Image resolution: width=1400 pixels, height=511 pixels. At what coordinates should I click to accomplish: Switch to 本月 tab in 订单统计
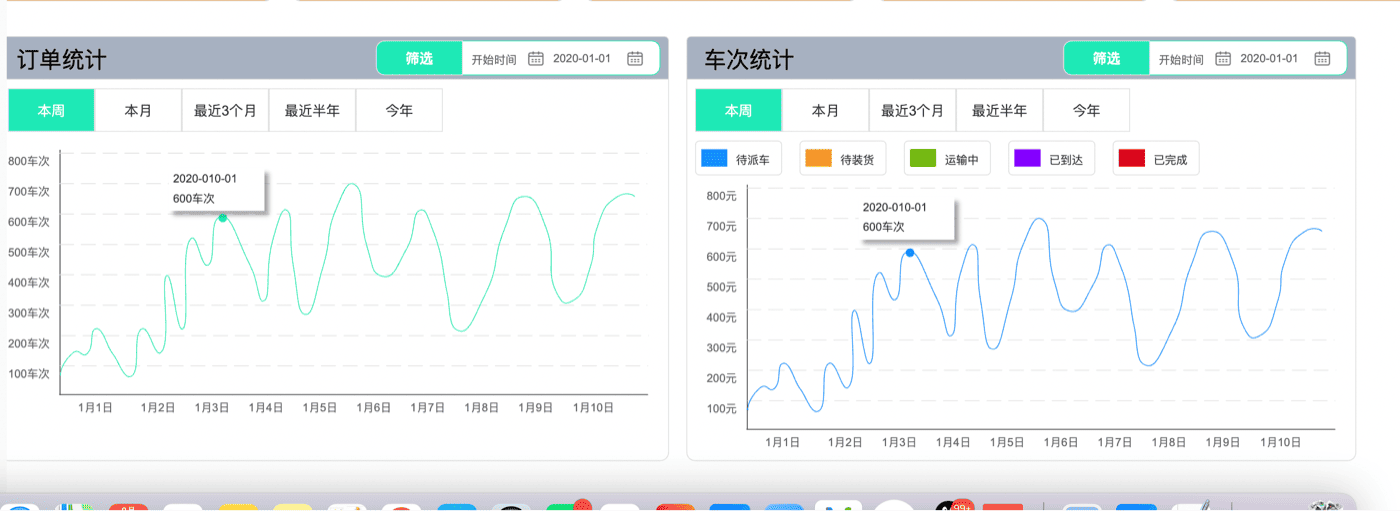click(x=138, y=111)
